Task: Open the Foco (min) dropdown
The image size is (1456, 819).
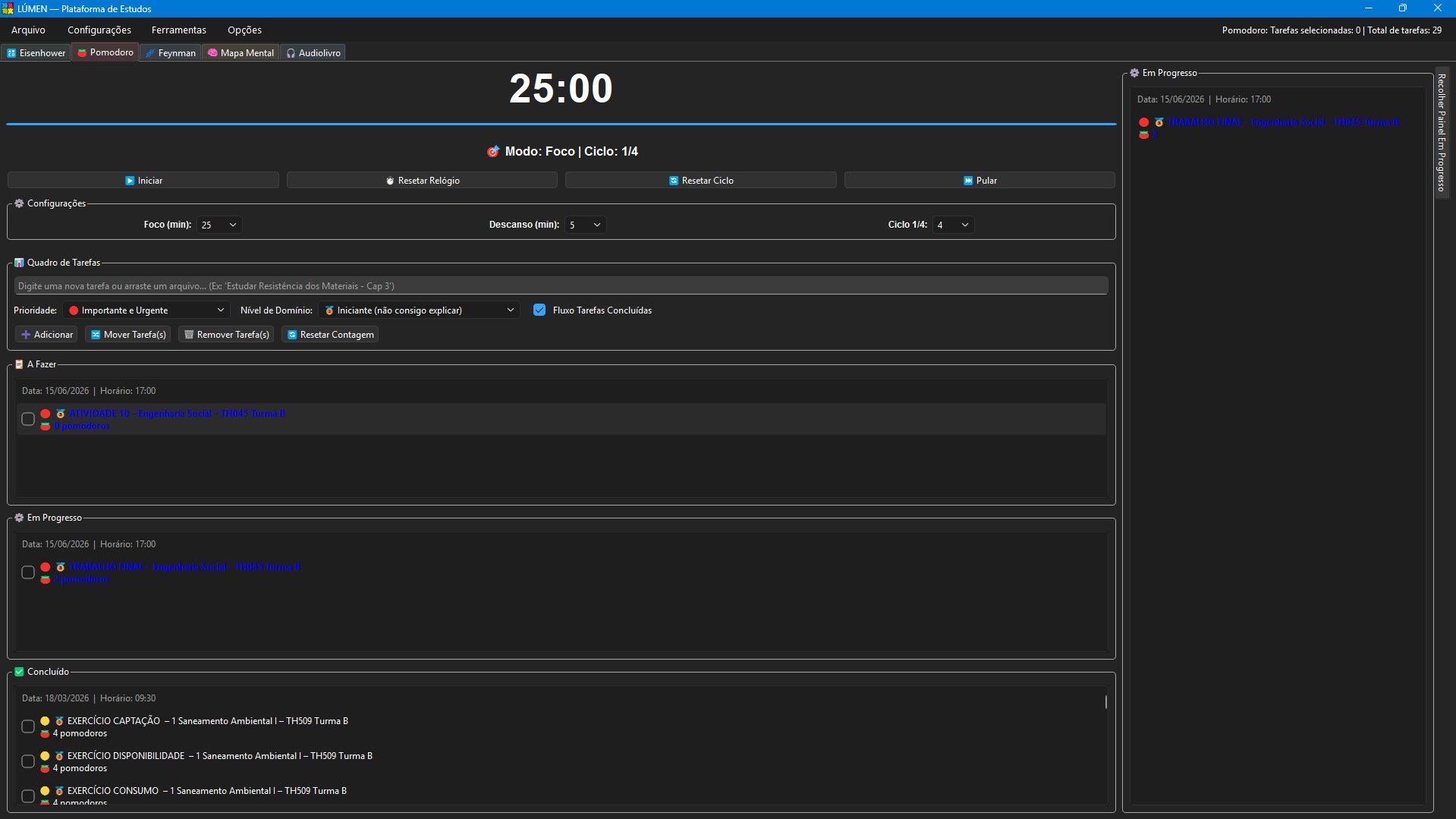Action: [x=219, y=225]
